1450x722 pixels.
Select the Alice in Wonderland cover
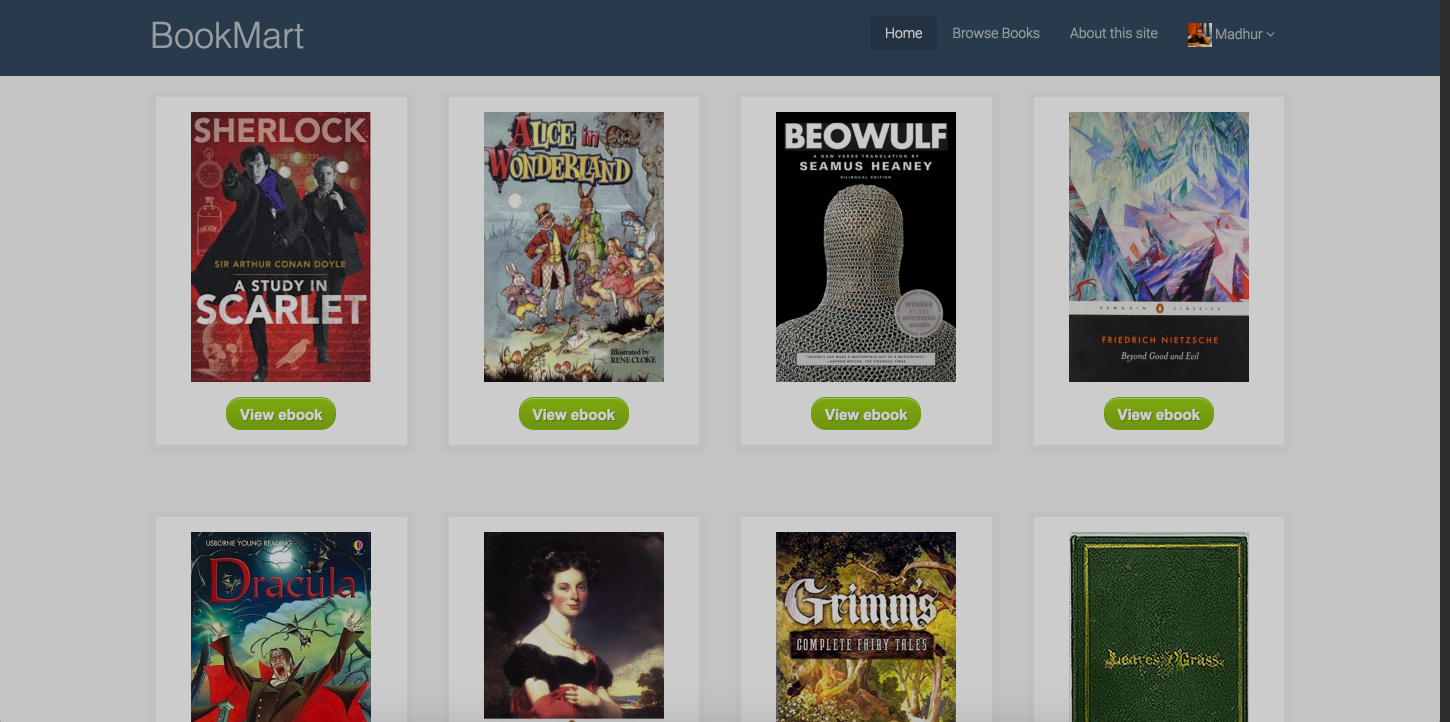click(x=574, y=247)
